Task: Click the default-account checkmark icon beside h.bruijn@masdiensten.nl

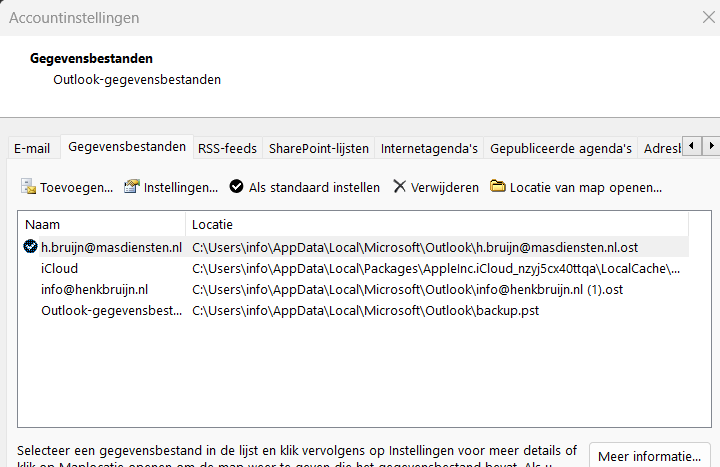Action: coord(30,247)
